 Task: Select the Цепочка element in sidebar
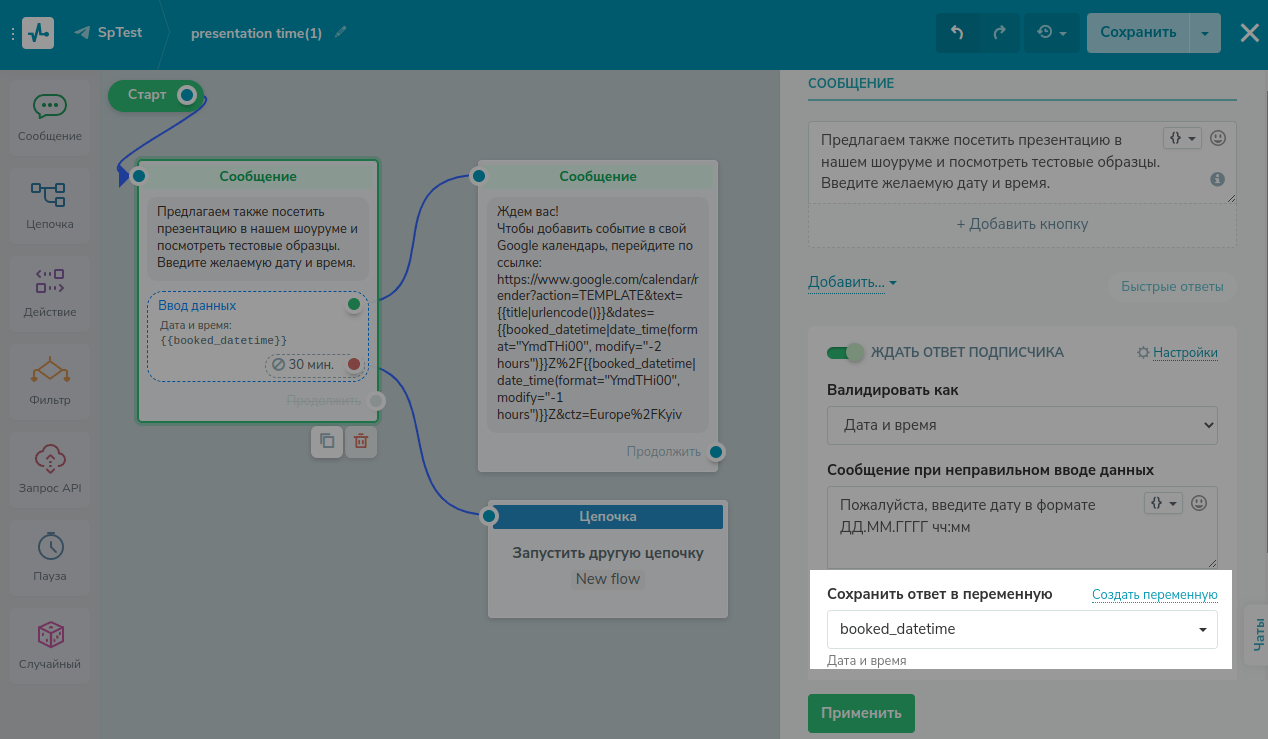(49, 196)
